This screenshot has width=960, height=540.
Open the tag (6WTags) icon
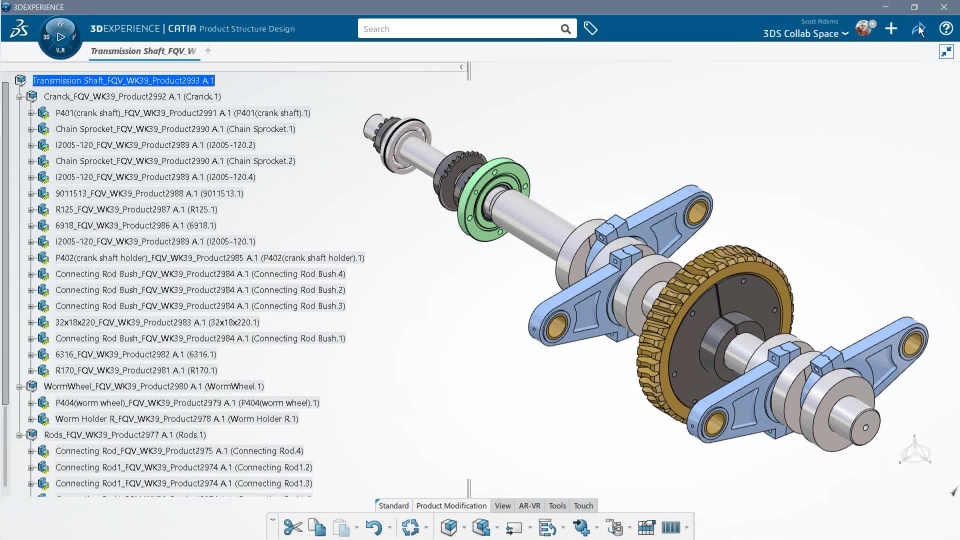coord(590,28)
